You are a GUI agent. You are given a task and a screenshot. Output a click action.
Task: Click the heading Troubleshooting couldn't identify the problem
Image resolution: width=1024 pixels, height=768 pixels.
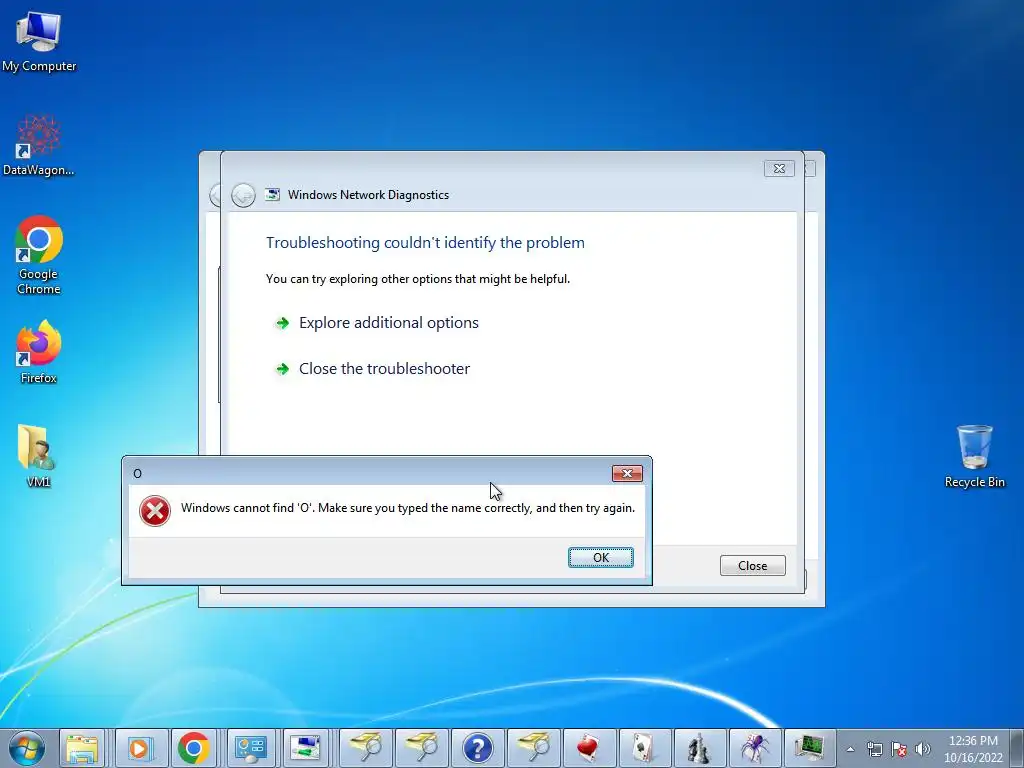(425, 242)
